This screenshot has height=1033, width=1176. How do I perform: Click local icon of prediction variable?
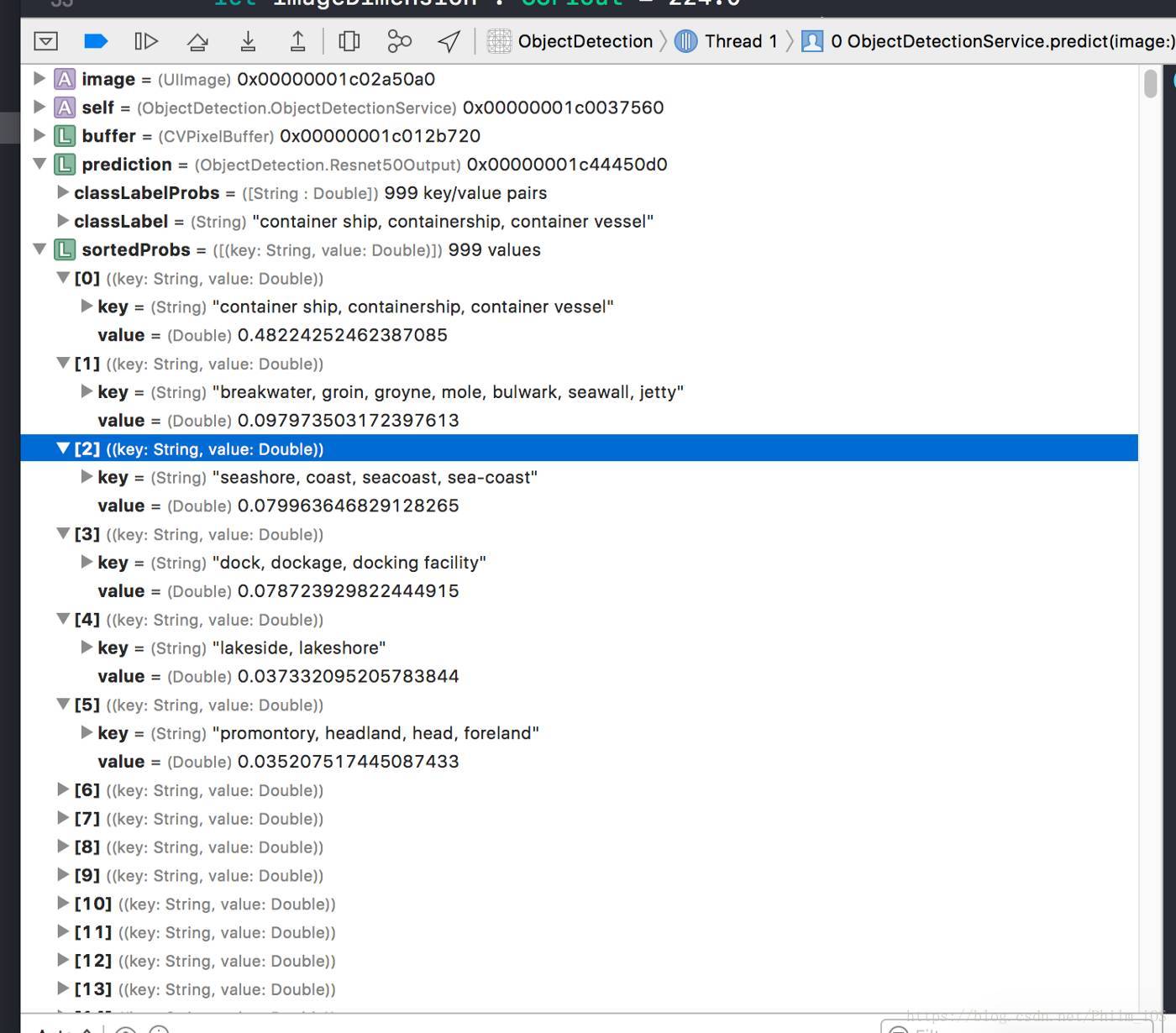click(x=65, y=164)
